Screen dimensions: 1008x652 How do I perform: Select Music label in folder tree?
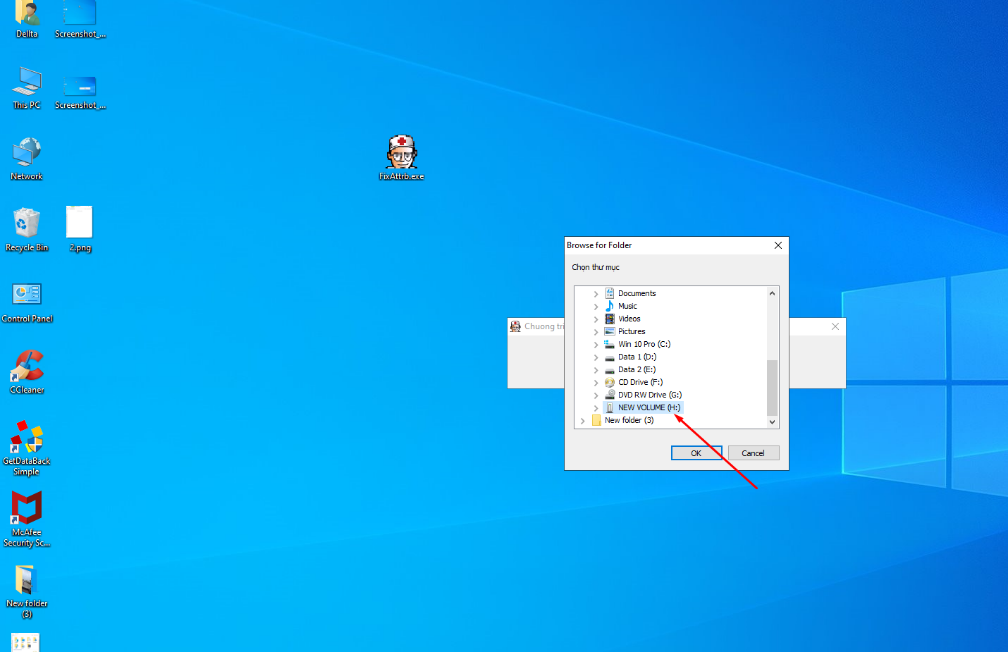(627, 306)
